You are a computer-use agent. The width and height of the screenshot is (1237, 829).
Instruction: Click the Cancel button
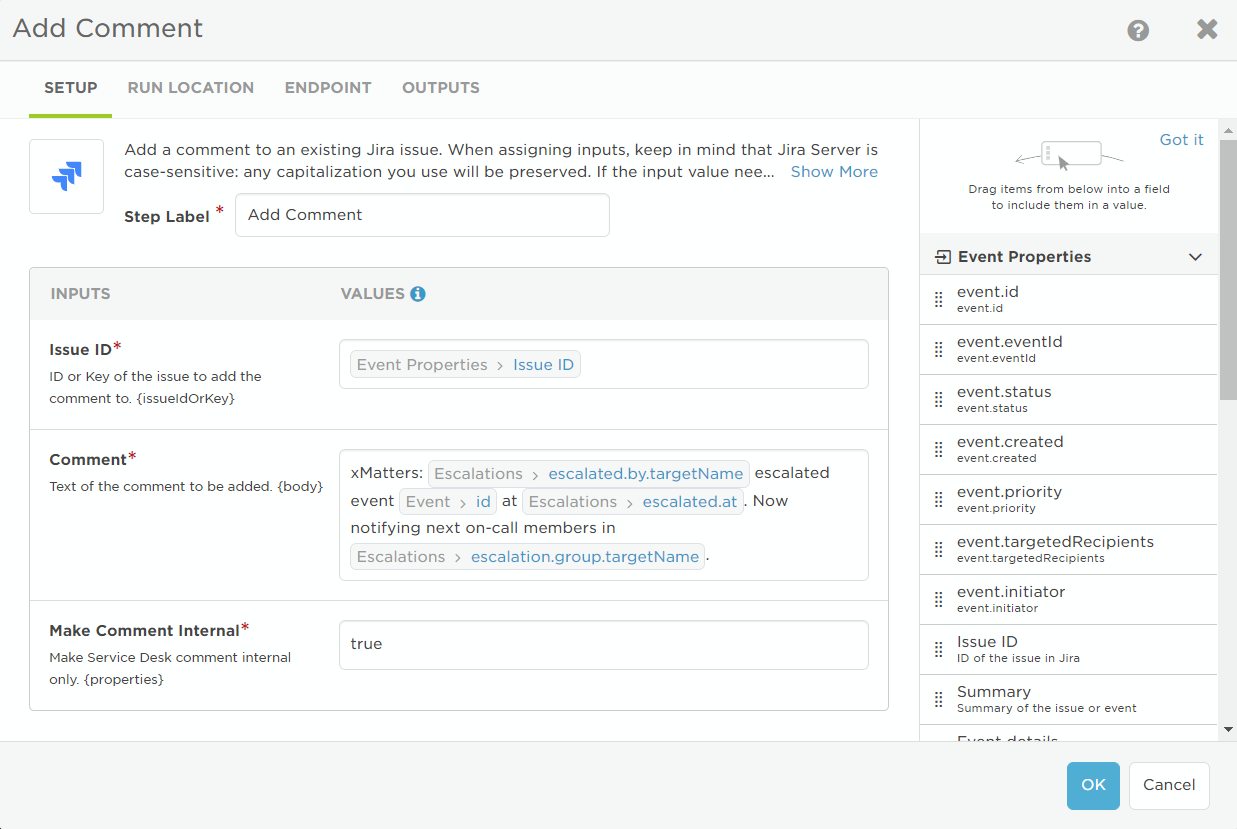(1169, 785)
